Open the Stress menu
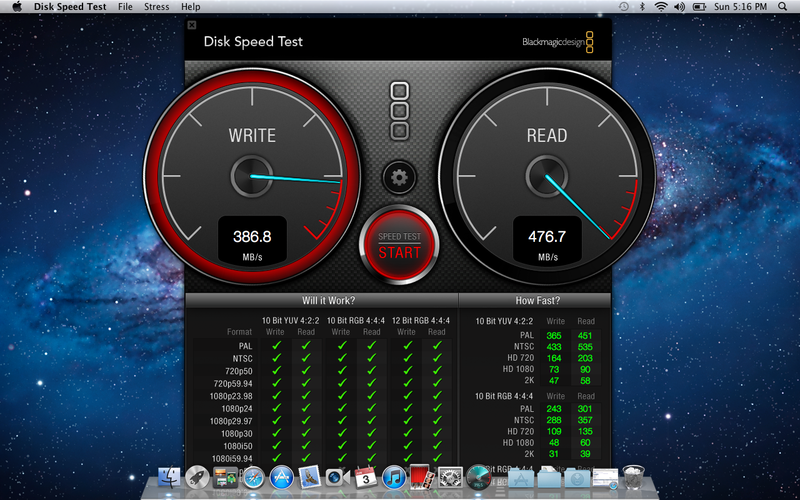 [157, 7]
